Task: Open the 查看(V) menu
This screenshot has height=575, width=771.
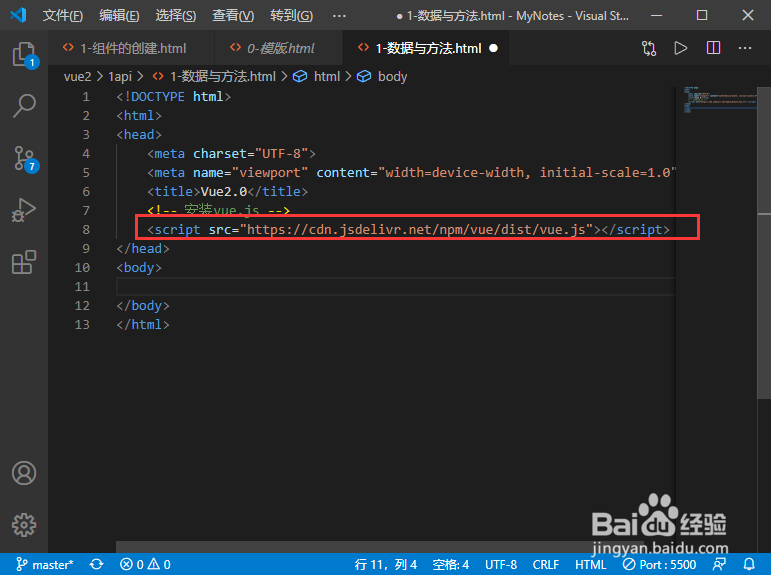Action: pos(233,16)
